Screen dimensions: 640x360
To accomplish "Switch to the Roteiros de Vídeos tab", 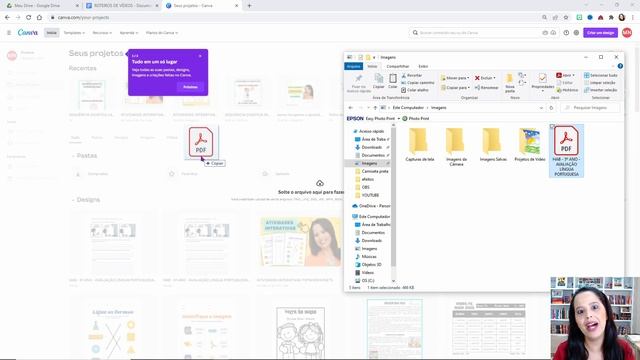I will (x=122, y=6).
